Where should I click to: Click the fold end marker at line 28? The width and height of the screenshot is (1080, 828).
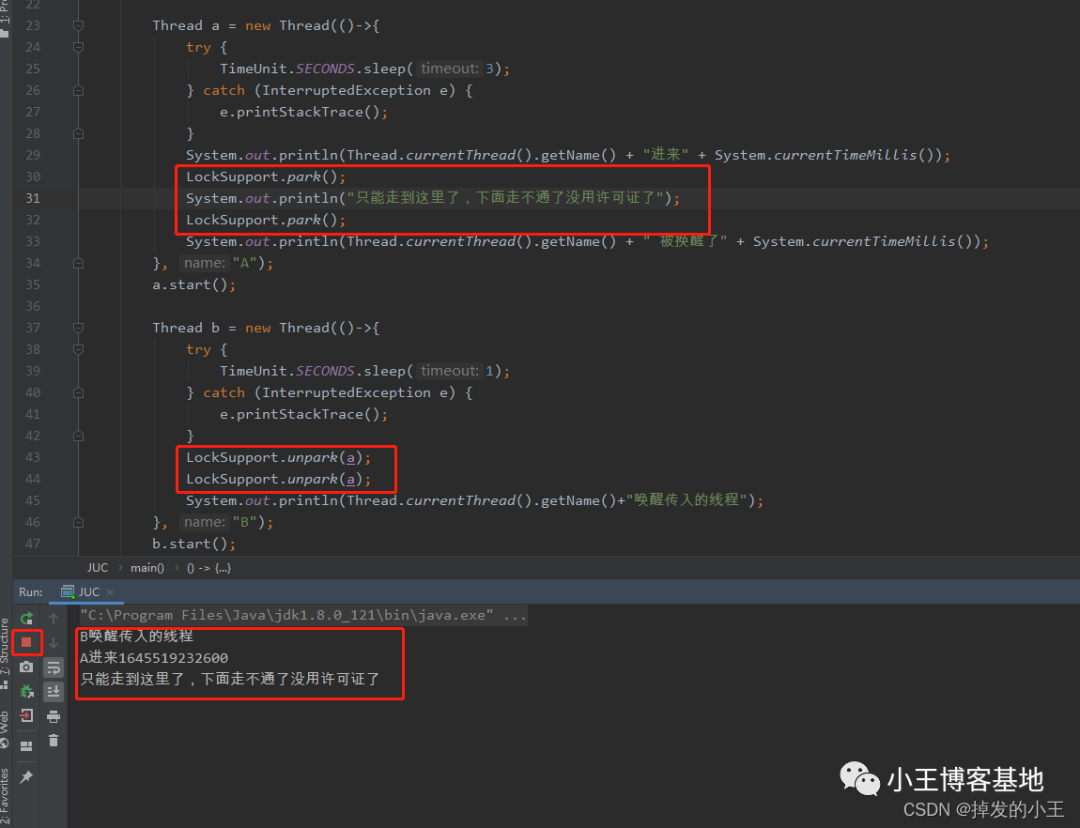point(78,134)
